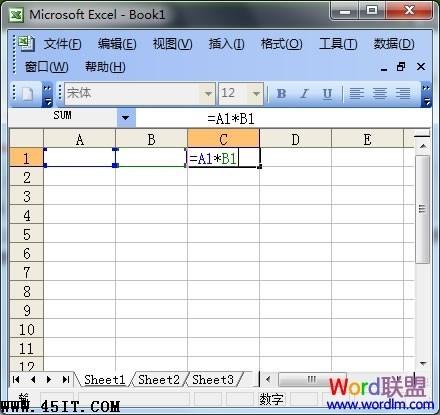440x415 pixels.
Task: Open the 窗口(W) menu
Action: pyautogui.click(x=47, y=67)
